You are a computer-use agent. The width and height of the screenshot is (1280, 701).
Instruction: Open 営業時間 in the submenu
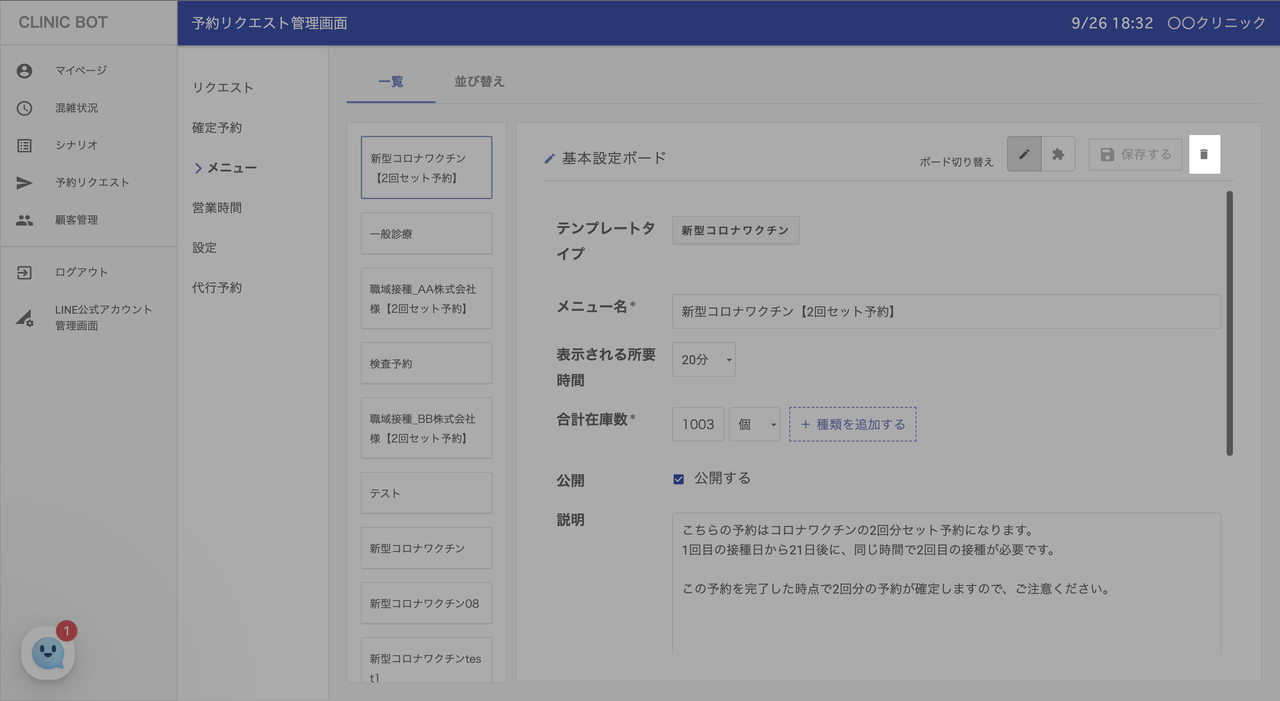click(217, 208)
